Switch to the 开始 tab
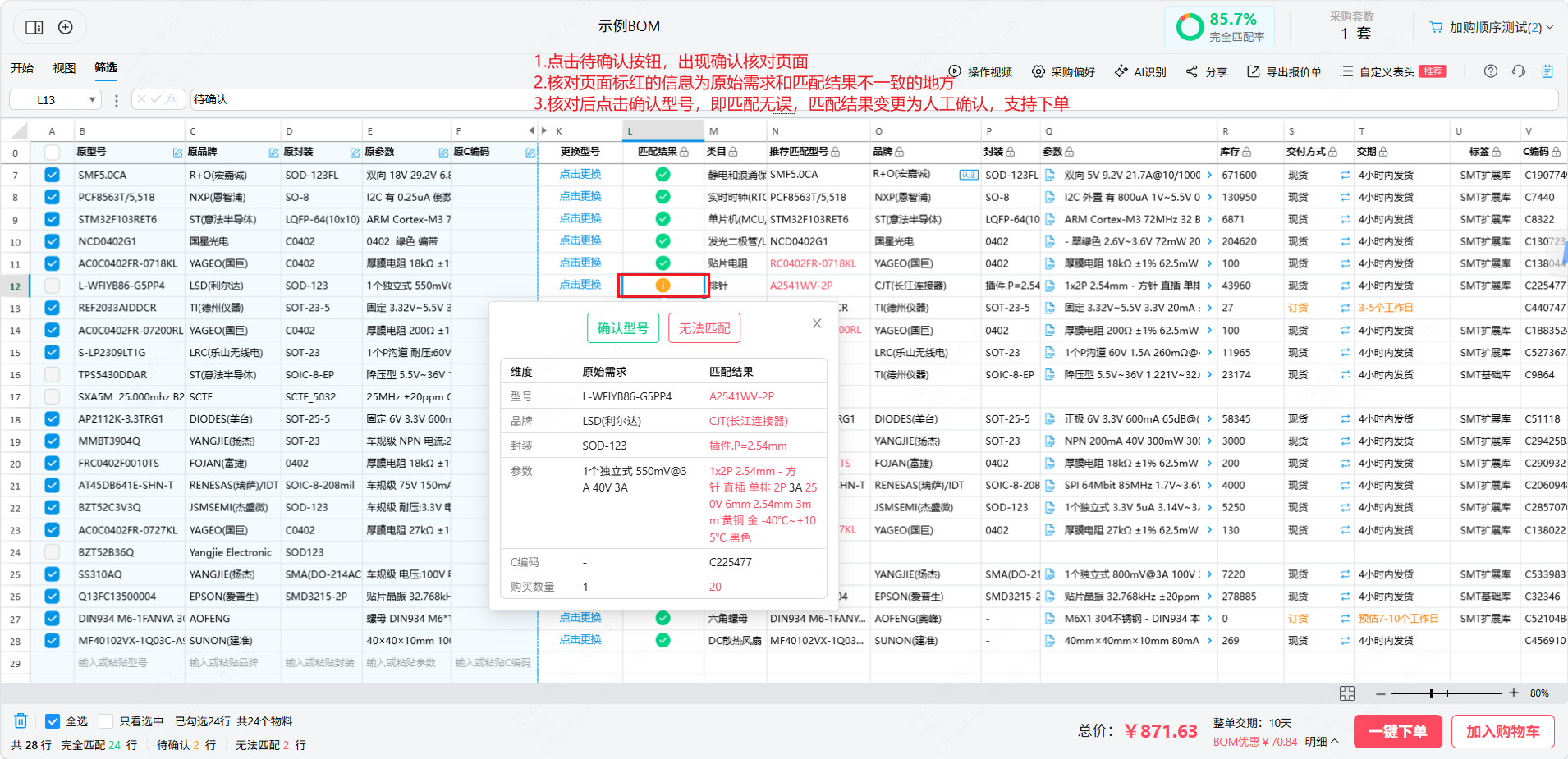This screenshot has height=759, width=1568. pos(22,68)
